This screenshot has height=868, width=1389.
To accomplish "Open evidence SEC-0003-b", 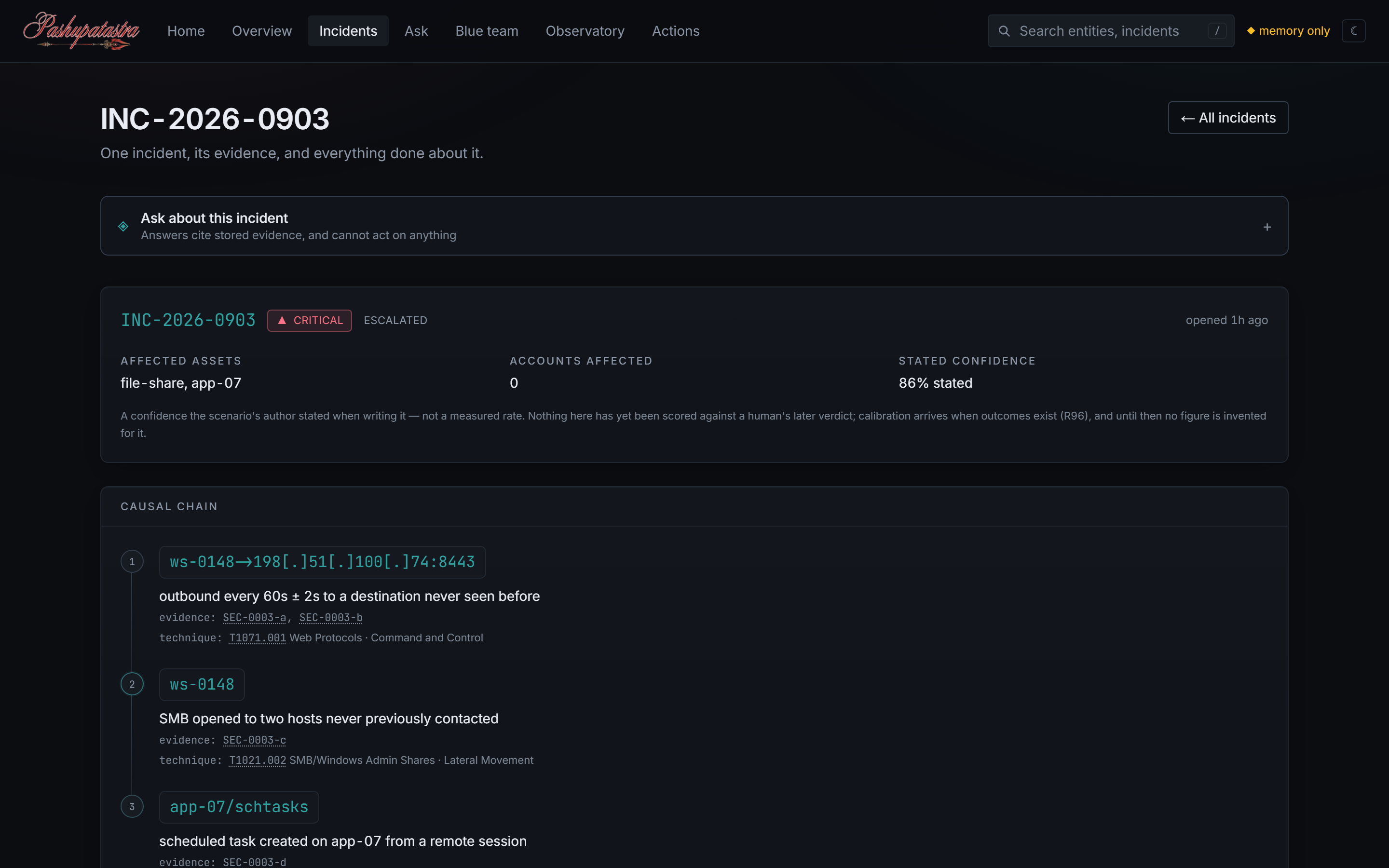I will click(330, 618).
